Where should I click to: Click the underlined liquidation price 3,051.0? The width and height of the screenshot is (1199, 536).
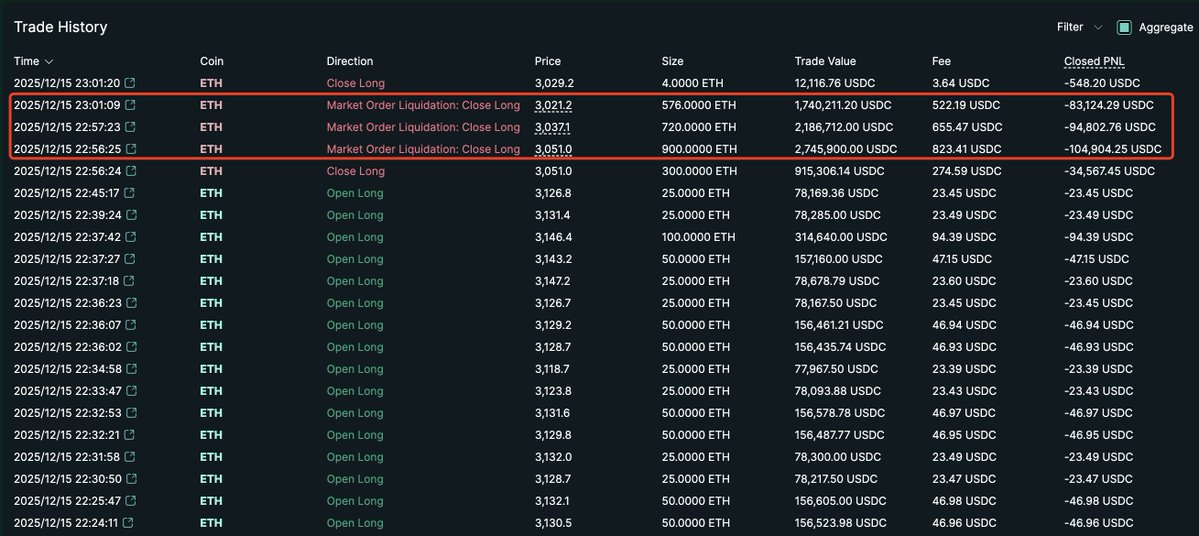pyautogui.click(x=553, y=149)
